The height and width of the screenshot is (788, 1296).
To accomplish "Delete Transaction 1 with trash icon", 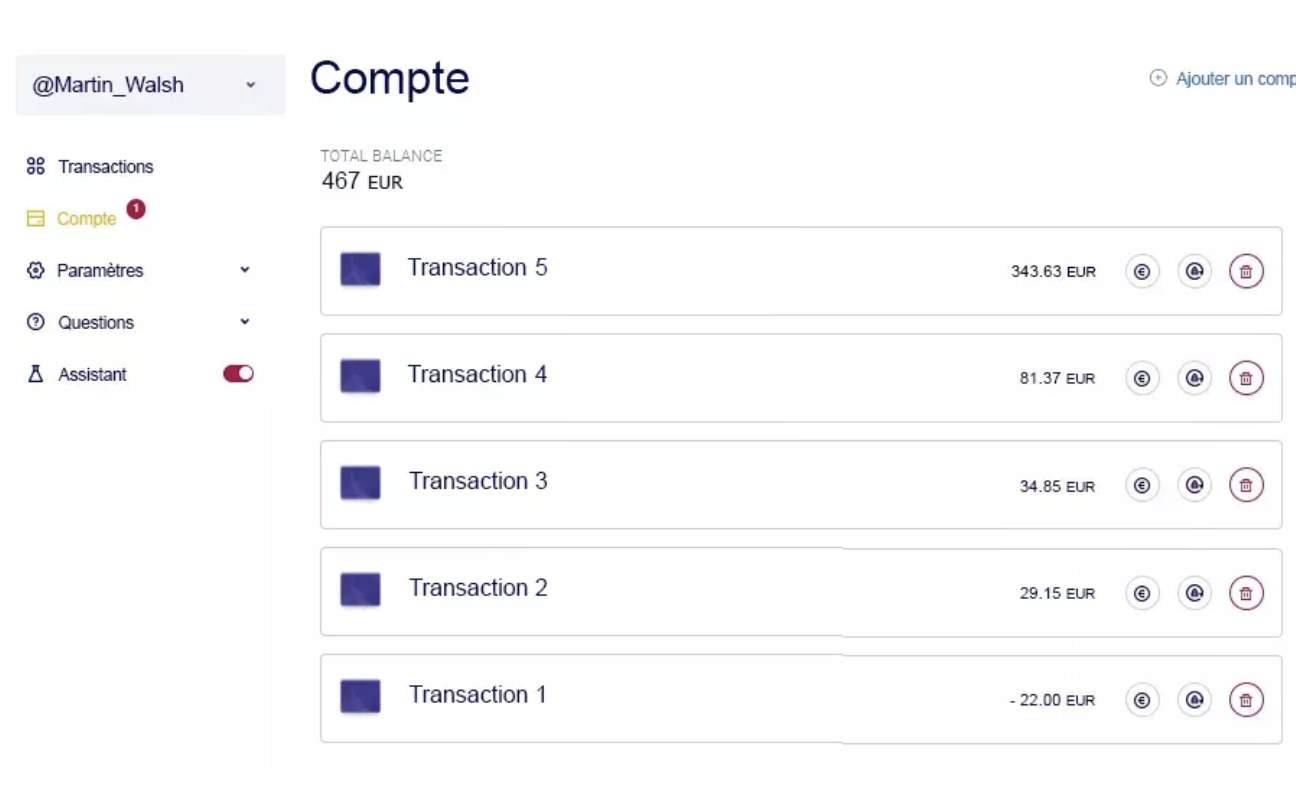I will coord(1246,700).
